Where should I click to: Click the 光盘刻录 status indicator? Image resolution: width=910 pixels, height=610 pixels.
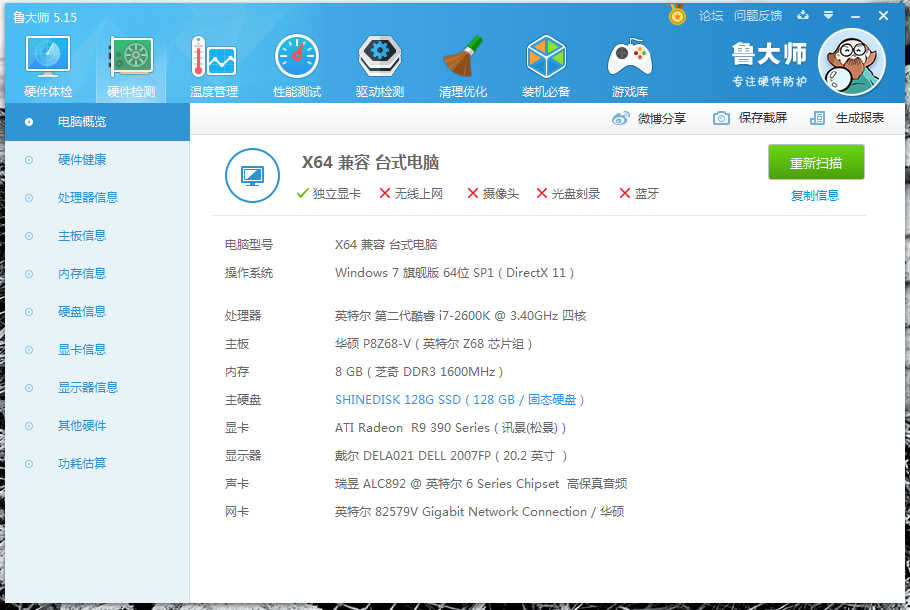[568, 193]
